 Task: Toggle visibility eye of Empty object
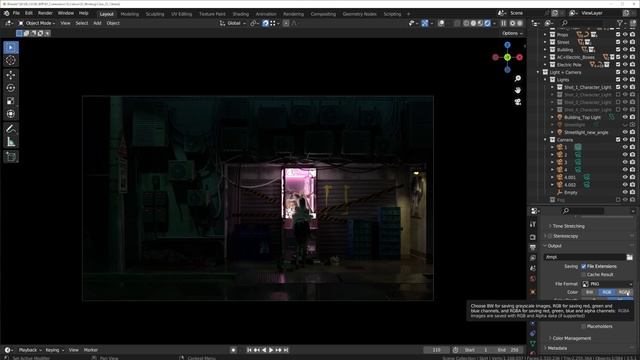625,192
